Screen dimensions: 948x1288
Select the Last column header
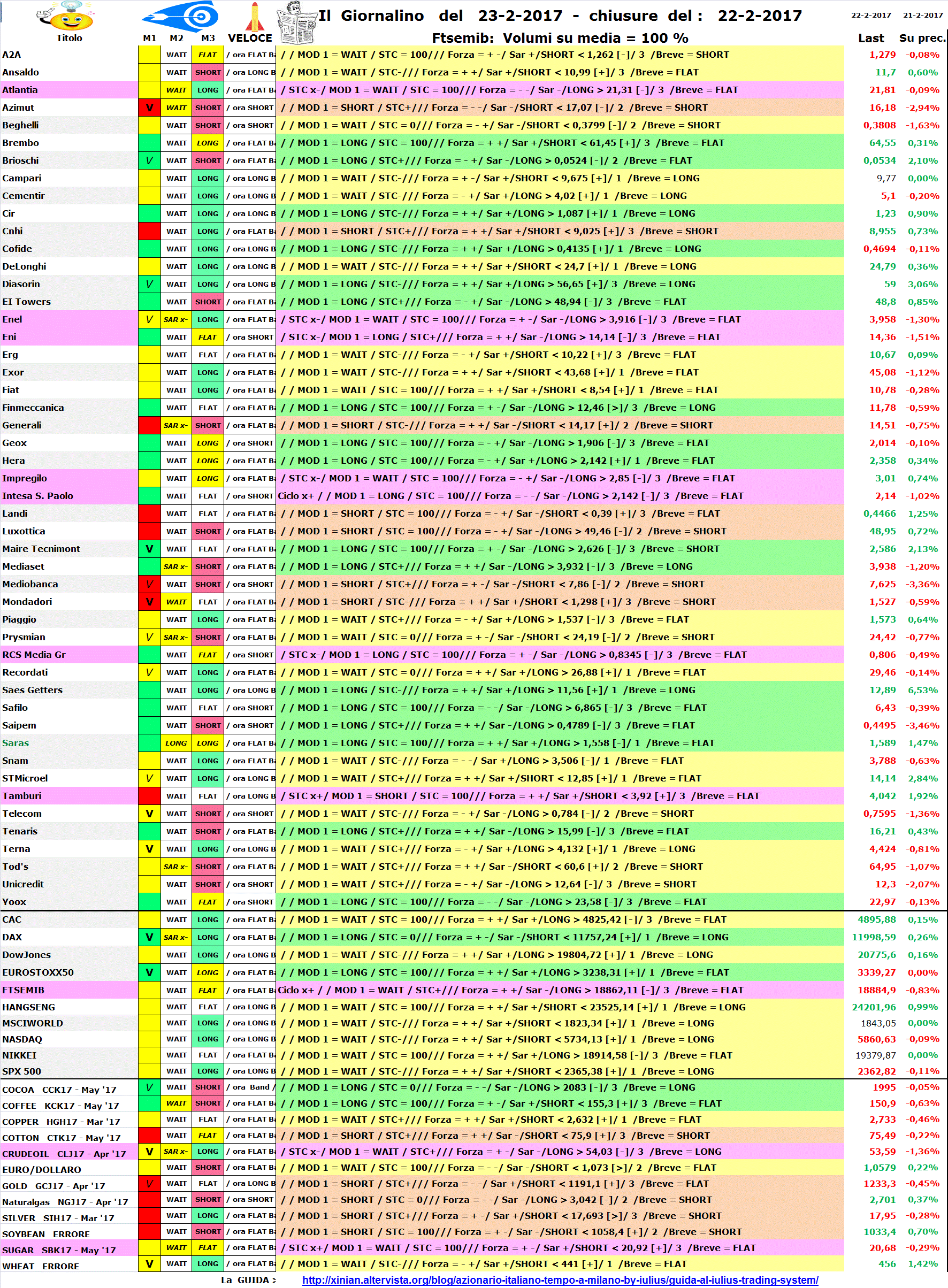(x=870, y=39)
